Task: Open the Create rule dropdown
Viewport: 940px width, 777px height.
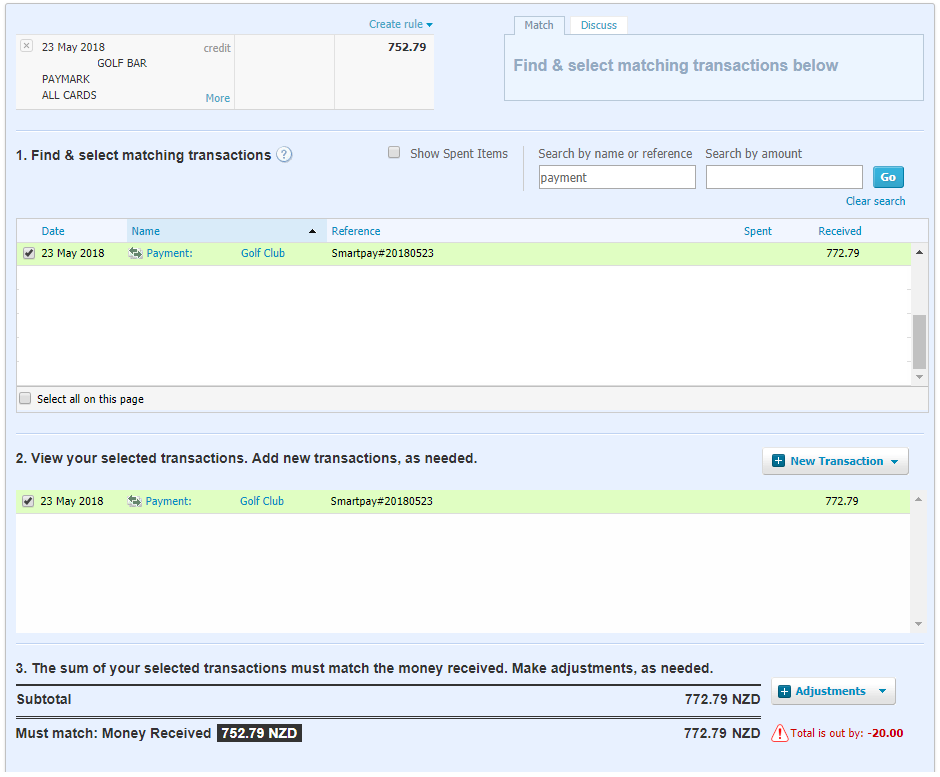Action: click(400, 24)
